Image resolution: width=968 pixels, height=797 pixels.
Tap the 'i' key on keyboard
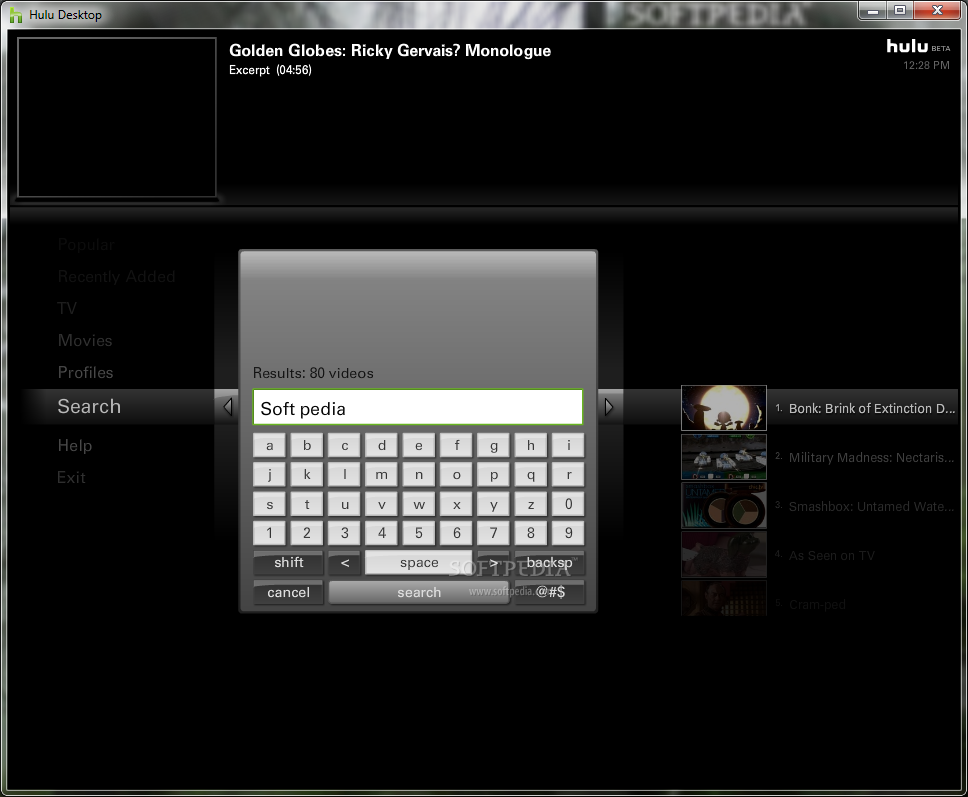click(569, 445)
